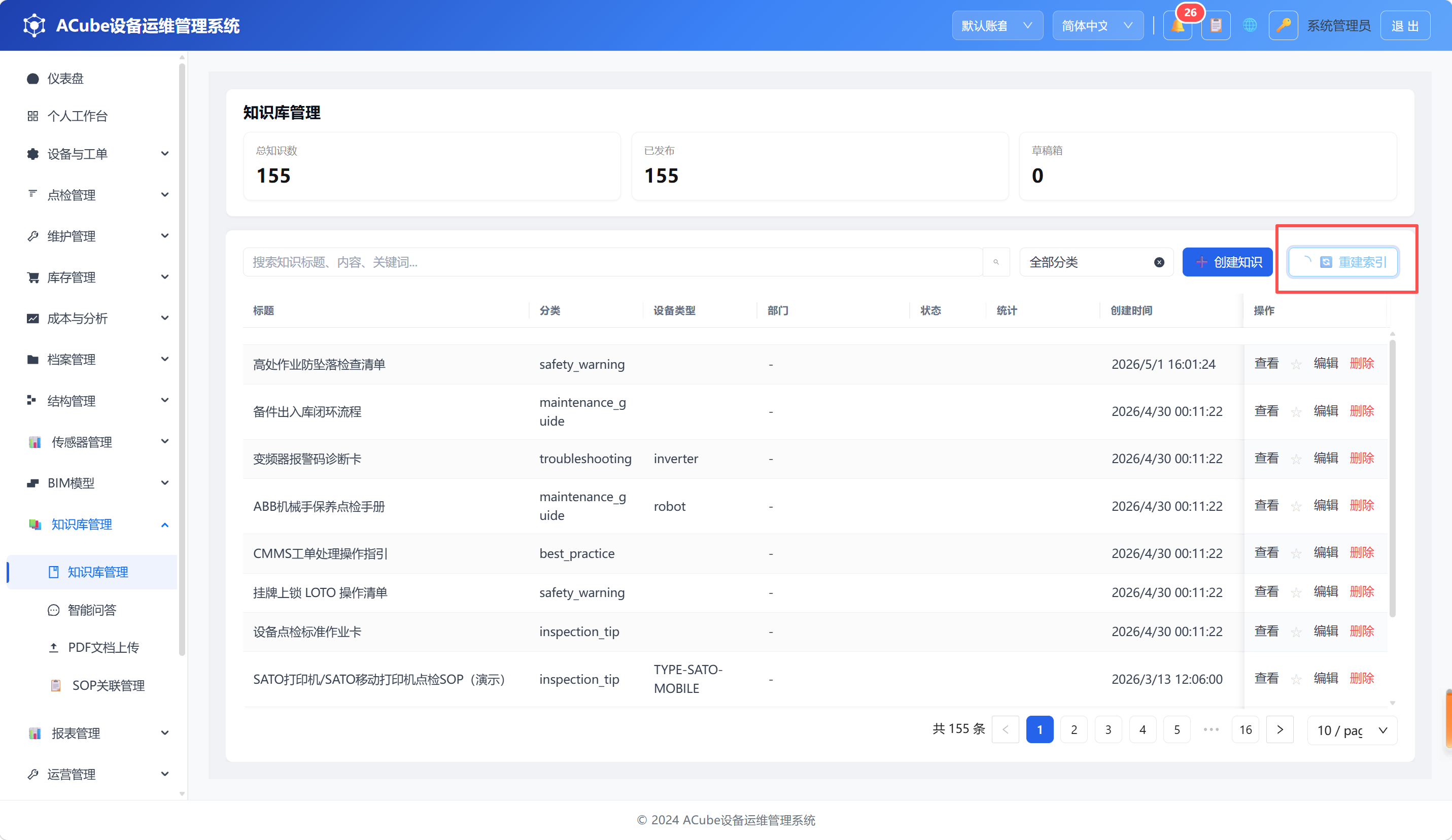
Task: Star the SATO打印机 SOP row
Action: (1296, 679)
